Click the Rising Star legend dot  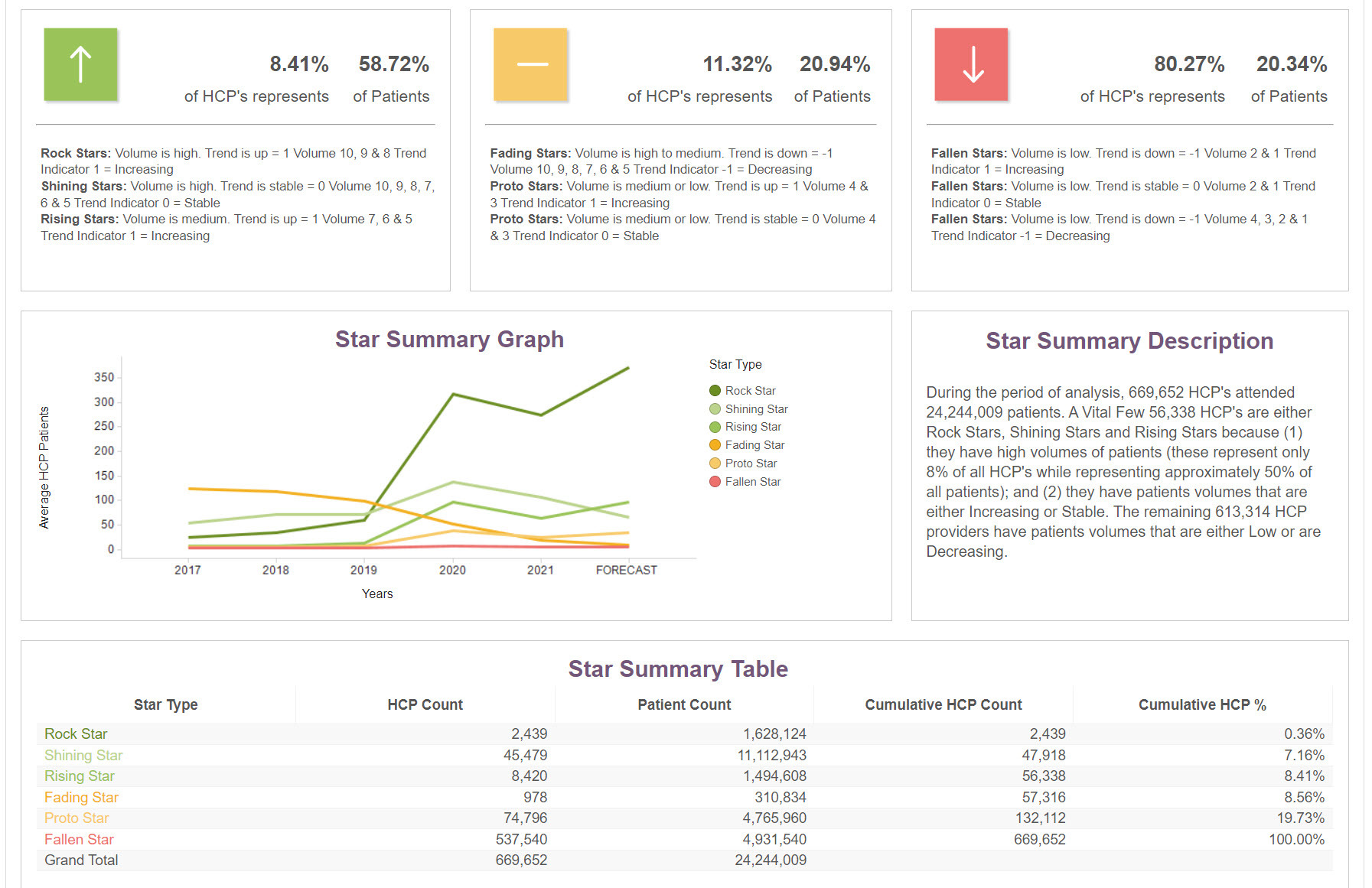[x=715, y=427]
